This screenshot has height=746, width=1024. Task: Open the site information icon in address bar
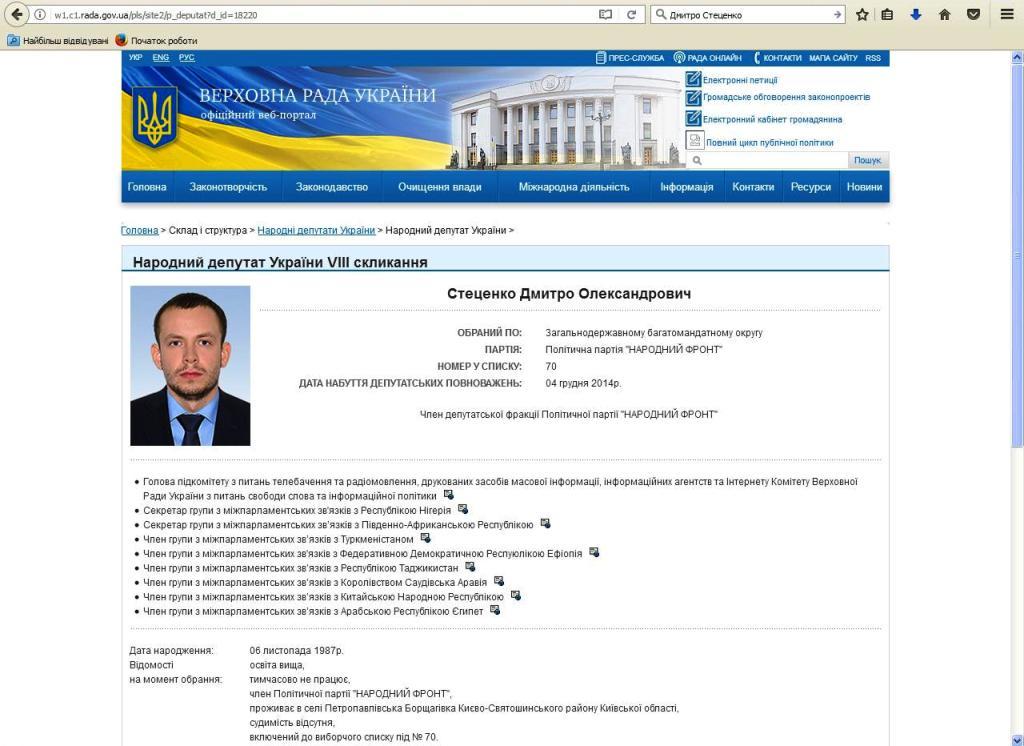tap(40, 15)
